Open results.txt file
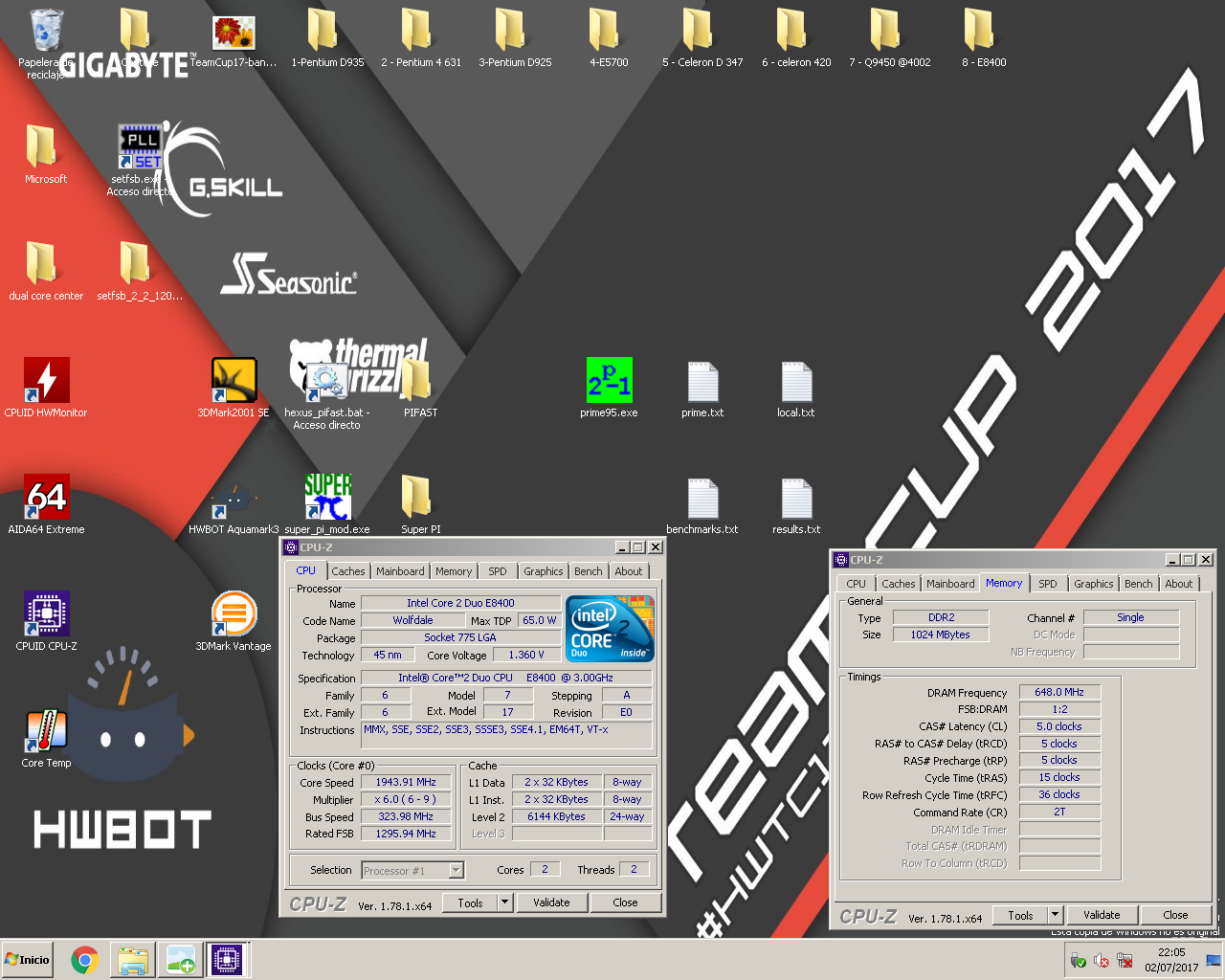Image resolution: width=1225 pixels, height=980 pixels. point(796,498)
